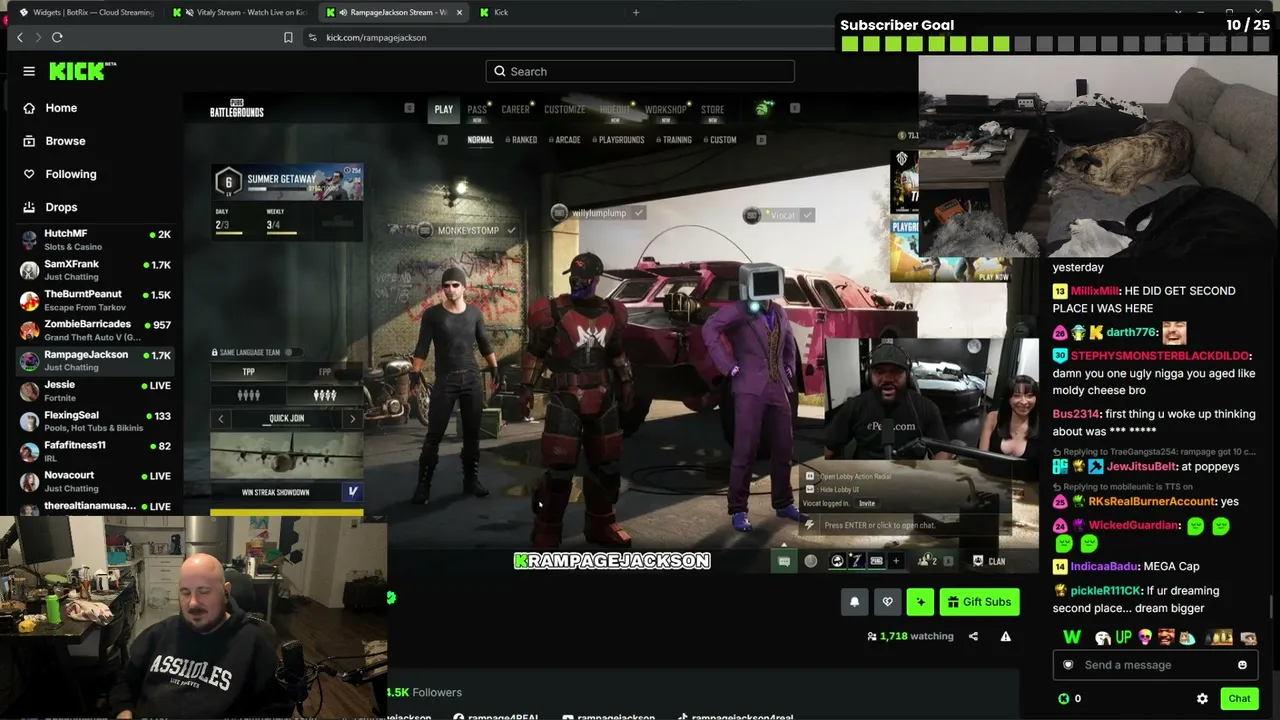The height and width of the screenshot is (720, 1280).
Task: Toggle Same Language Team option
Action: pos(291,352)
